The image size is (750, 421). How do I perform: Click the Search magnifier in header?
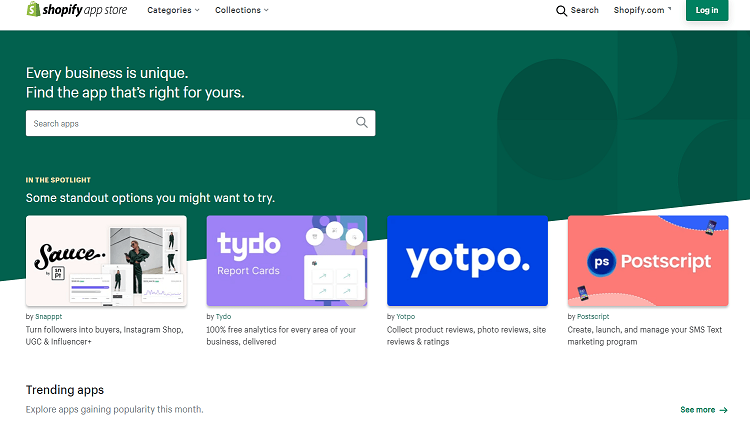tap(562, 11)
